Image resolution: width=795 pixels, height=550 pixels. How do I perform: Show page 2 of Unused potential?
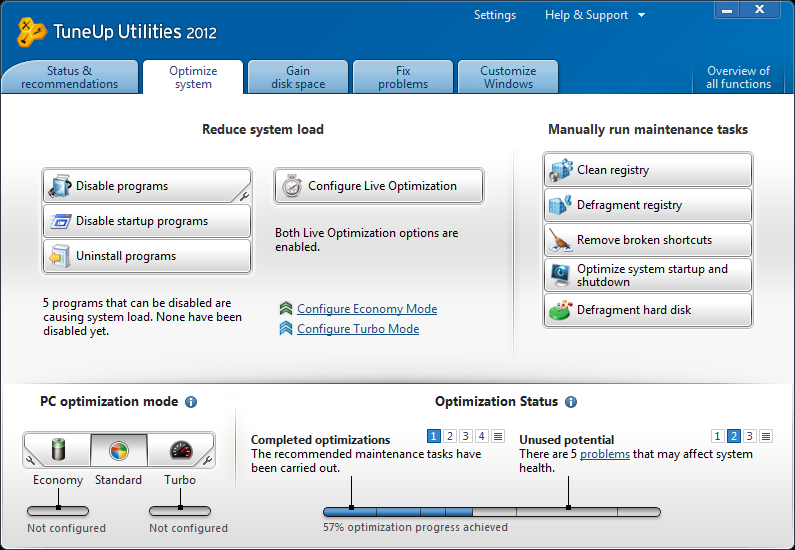tap(734, 436)
